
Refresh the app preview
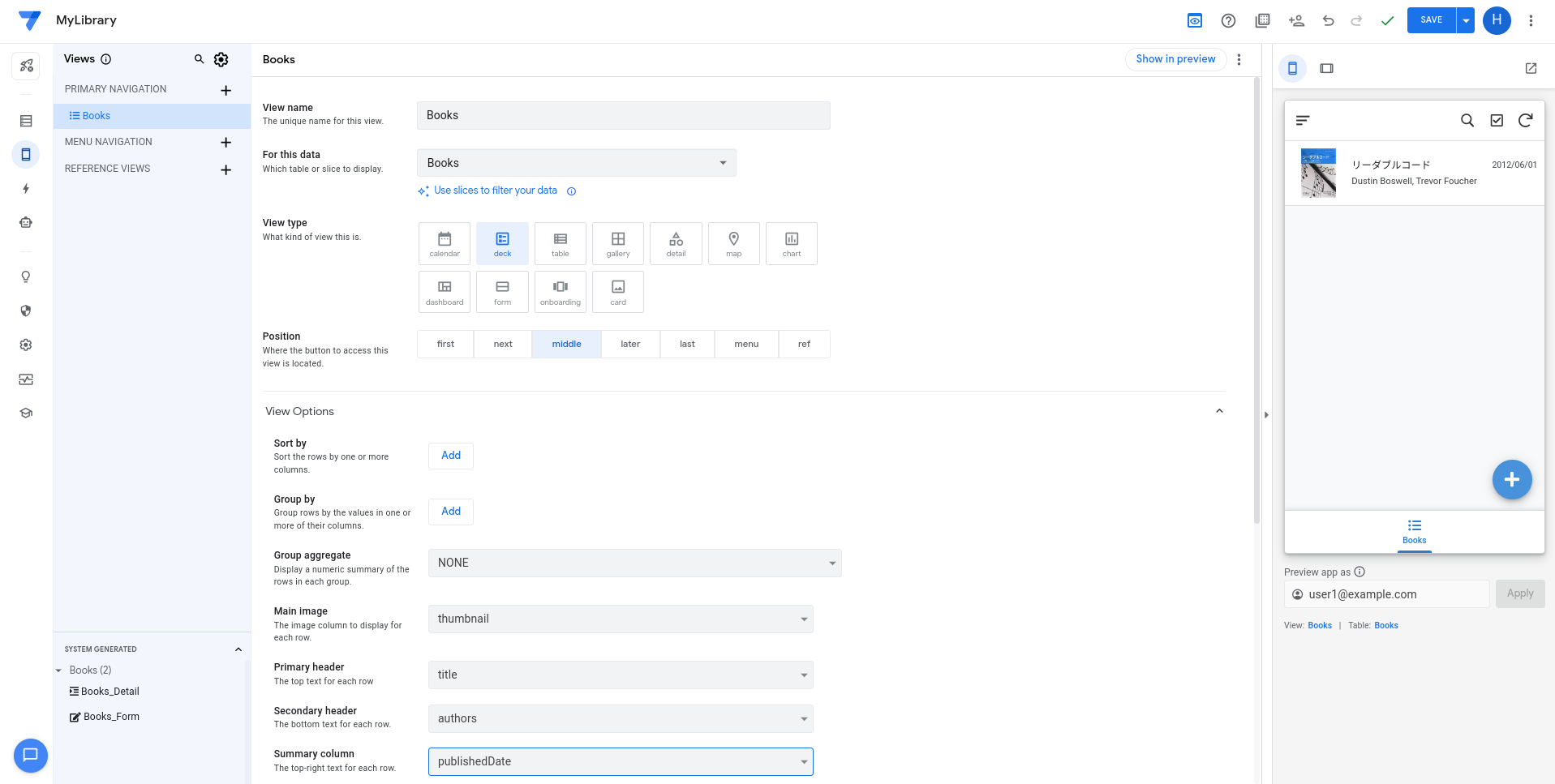click(1526, 120)
